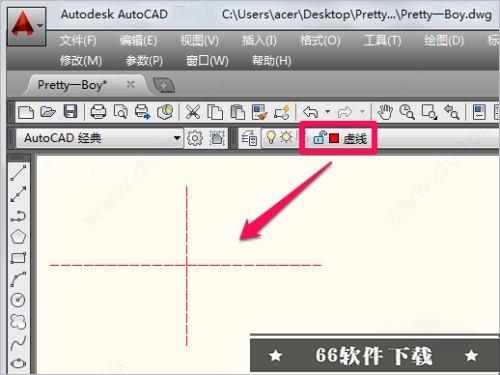Click the Plot printer icon

point(98,112)
